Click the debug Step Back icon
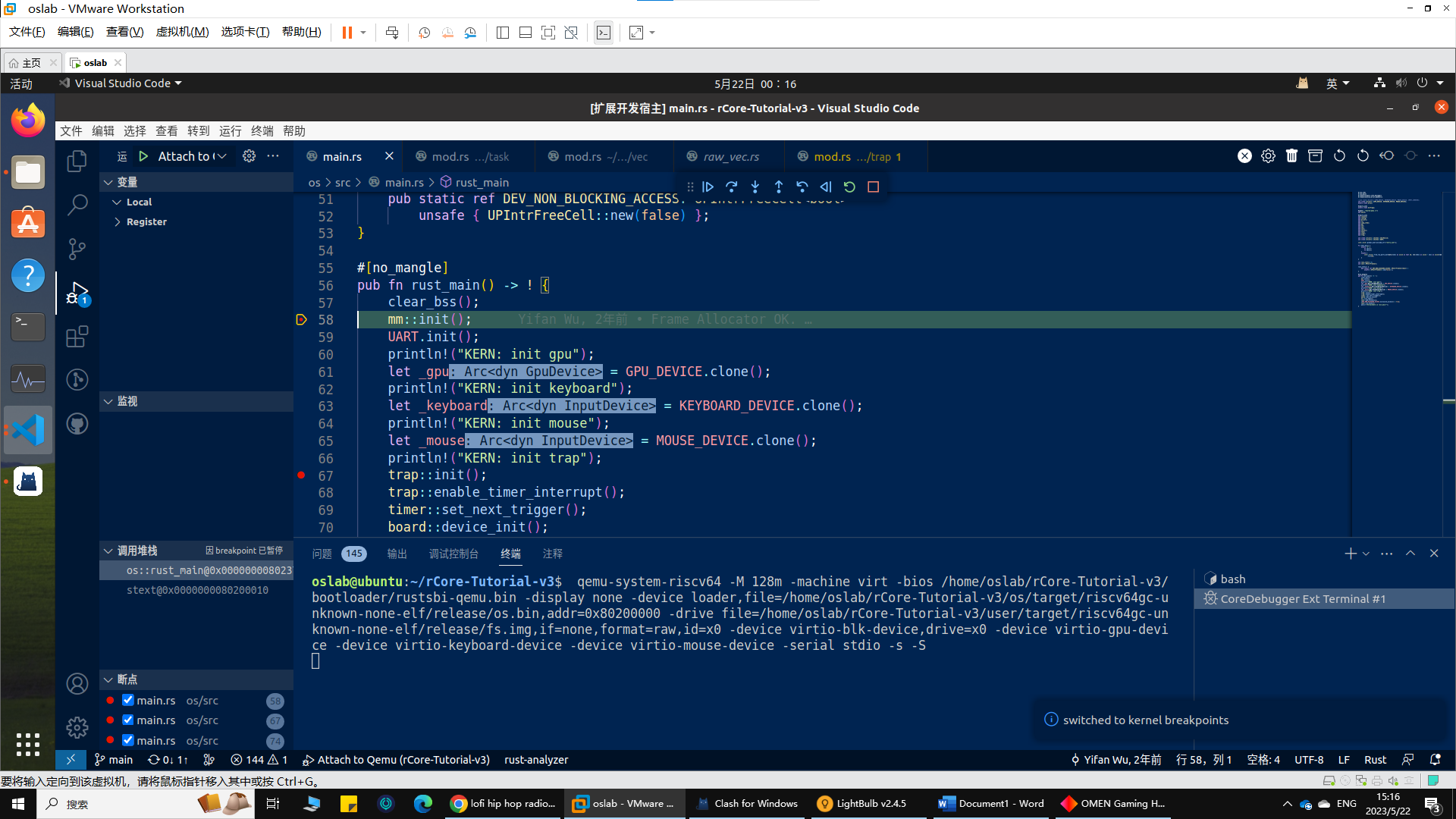The height and width of the screenshot is (819, 1456). 802,187
